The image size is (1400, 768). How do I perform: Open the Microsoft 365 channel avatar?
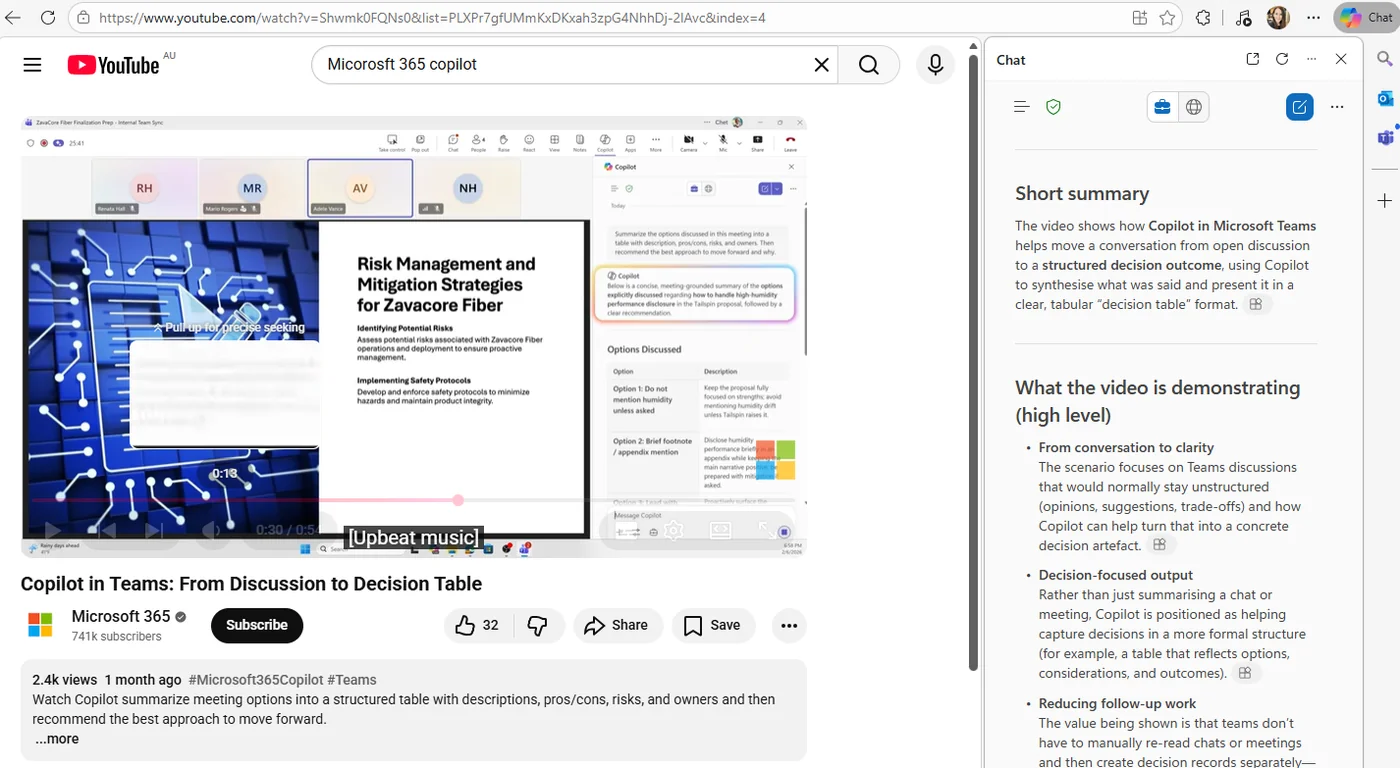40,625
